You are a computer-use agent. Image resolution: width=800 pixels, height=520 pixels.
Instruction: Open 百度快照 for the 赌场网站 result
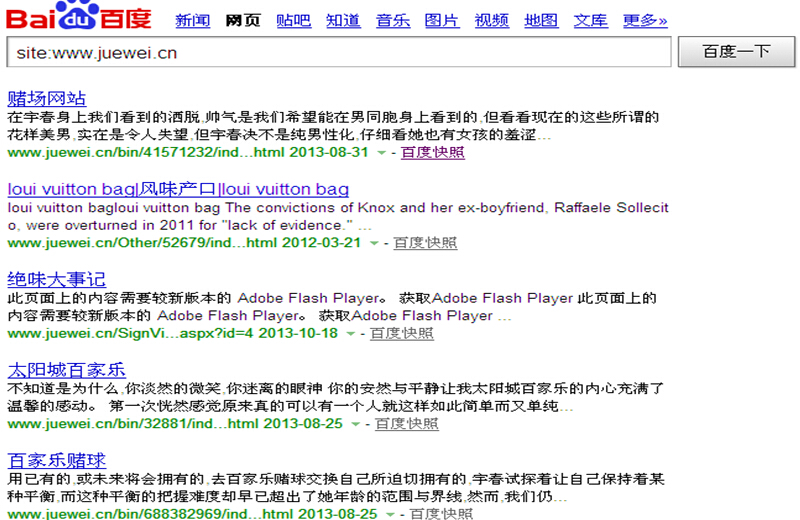coord(433,152)
